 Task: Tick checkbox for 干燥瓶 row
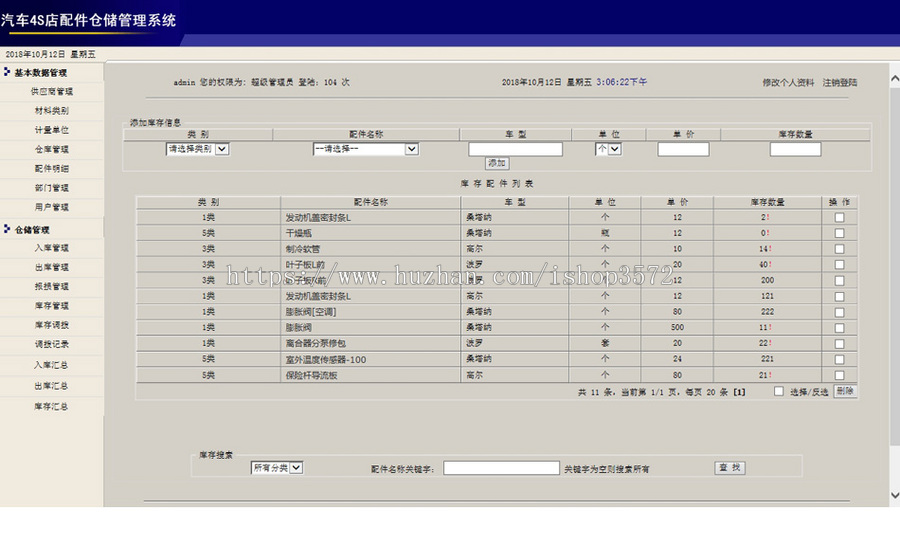pos(839,233)
